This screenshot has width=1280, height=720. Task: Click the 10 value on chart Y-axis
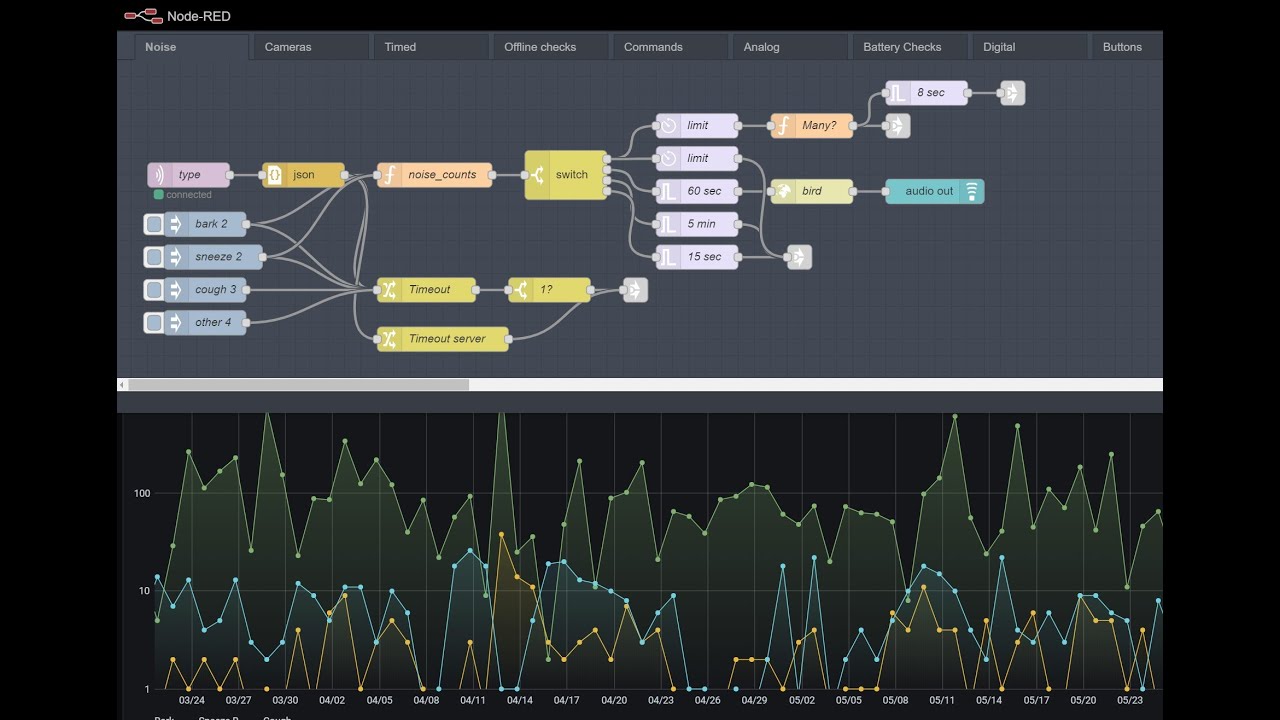click(145, 591)
